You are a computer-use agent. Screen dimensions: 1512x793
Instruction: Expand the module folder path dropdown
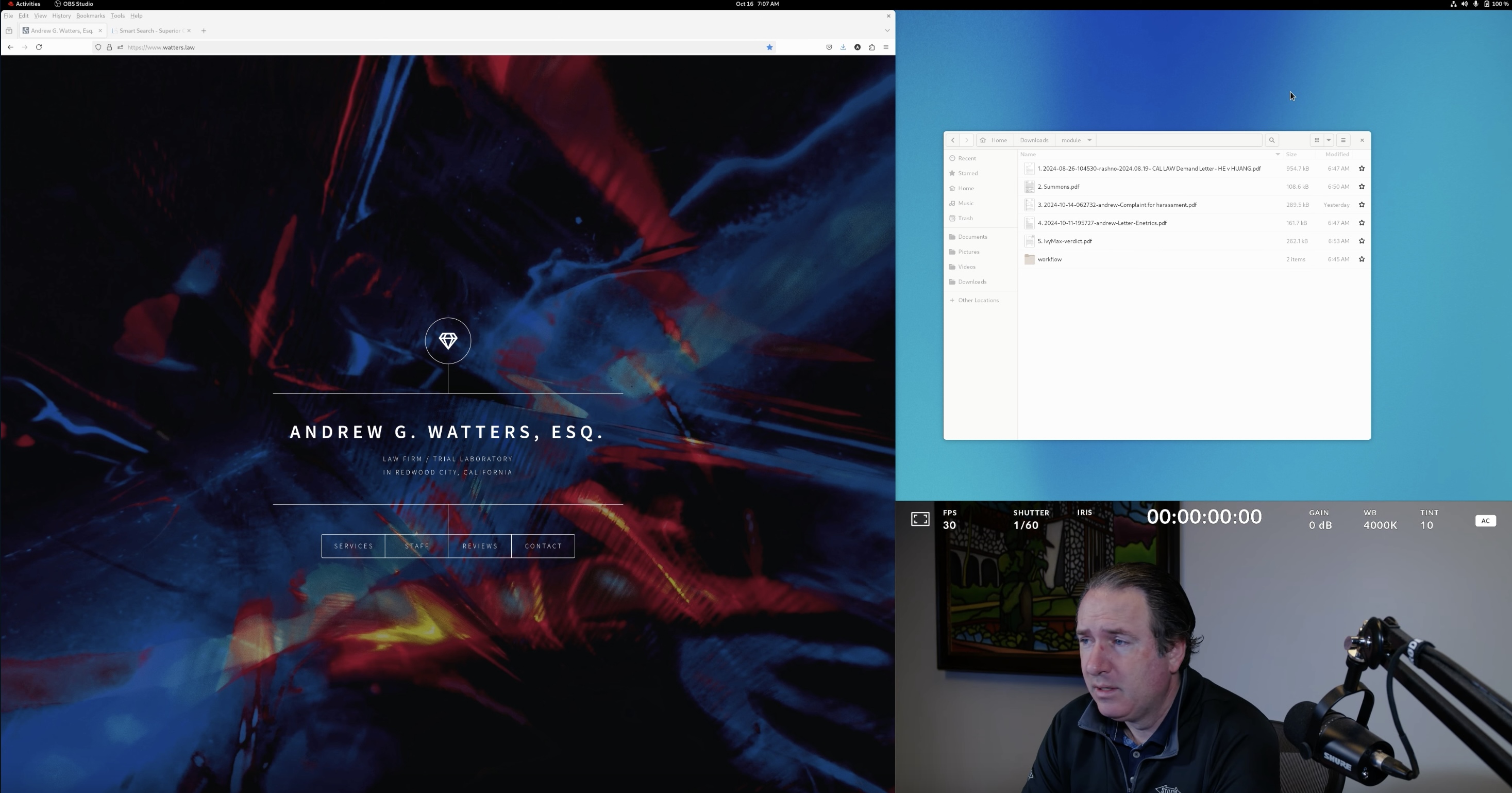pos(1089,140)
